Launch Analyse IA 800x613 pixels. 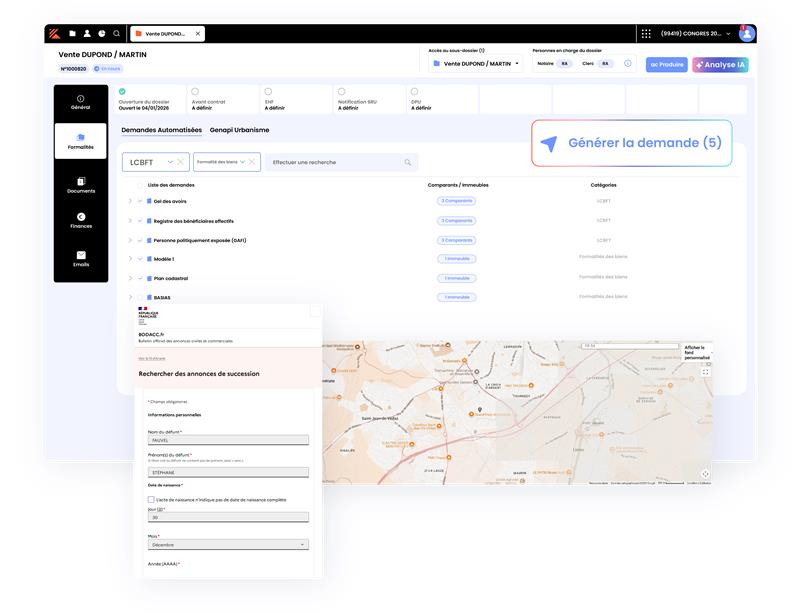[720, 65]
